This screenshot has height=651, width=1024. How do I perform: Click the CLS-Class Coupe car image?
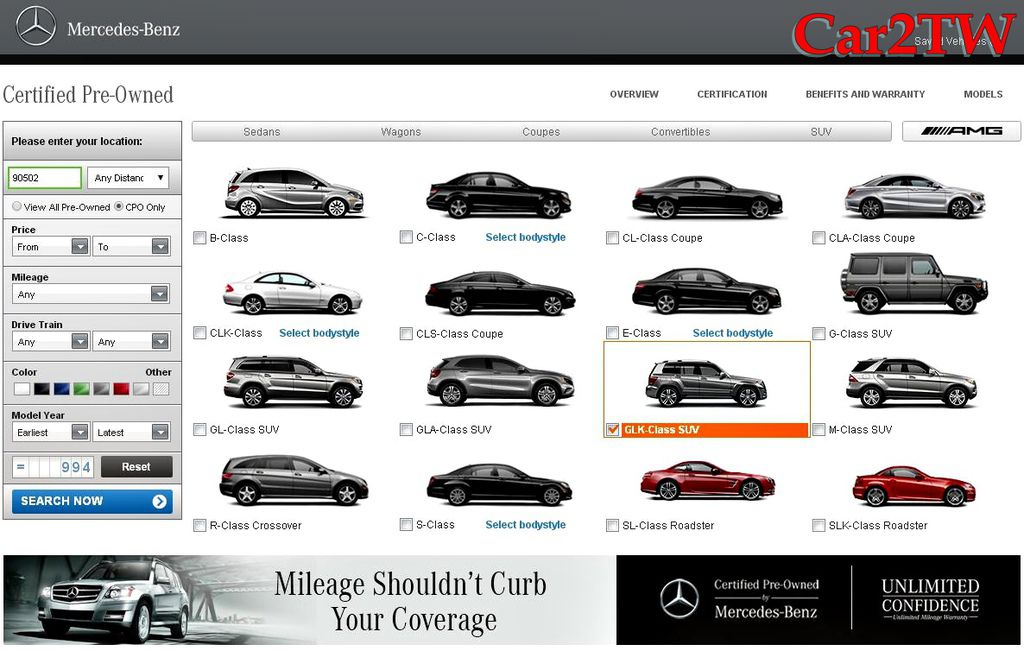pos(500,293)
